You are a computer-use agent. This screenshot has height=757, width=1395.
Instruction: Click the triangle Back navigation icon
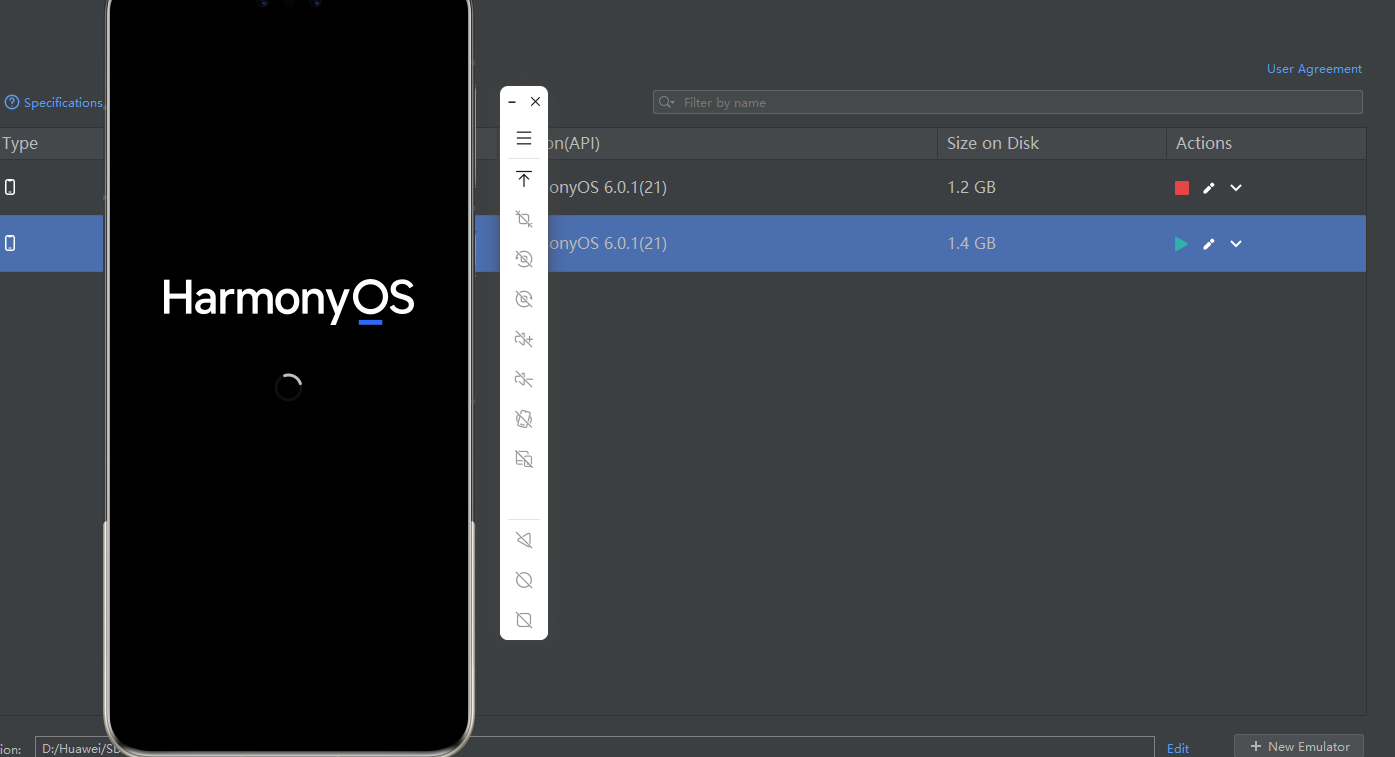tap(524, 540)
